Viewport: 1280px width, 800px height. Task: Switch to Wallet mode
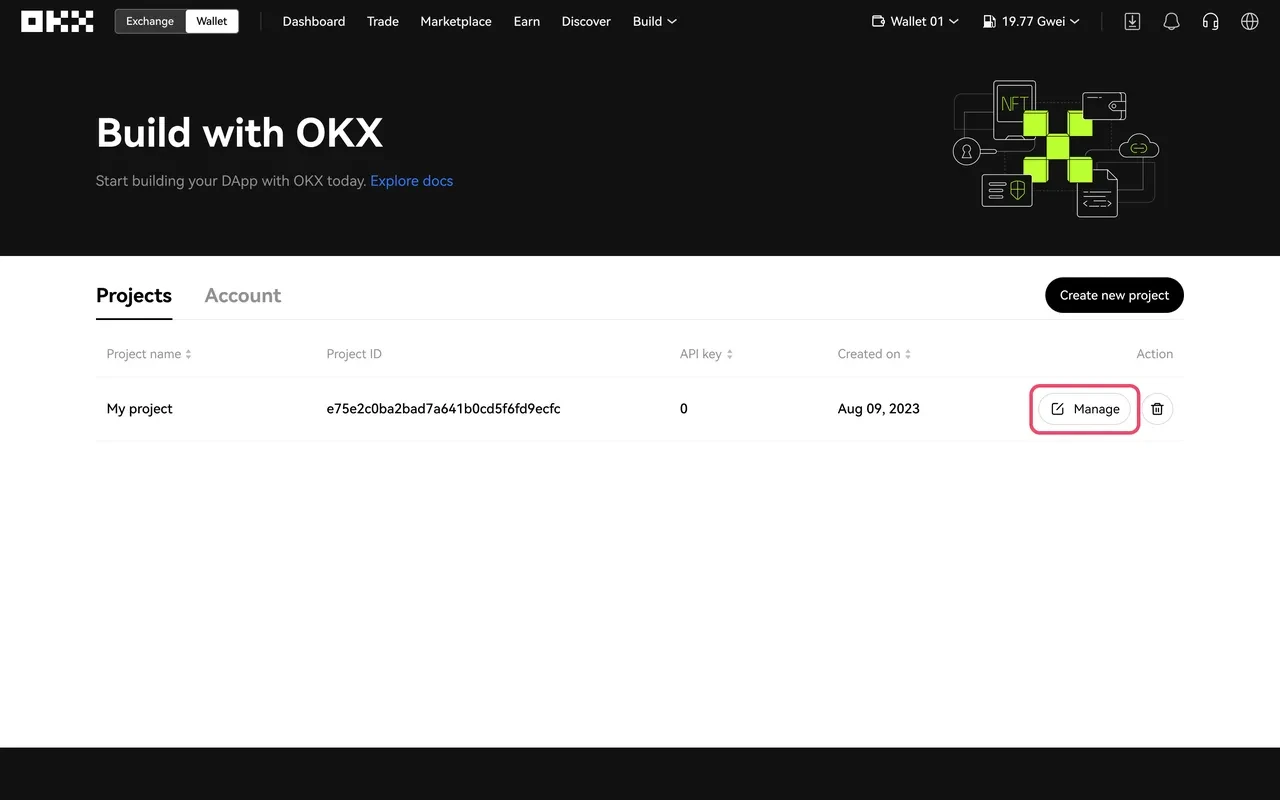coord(212,21)
